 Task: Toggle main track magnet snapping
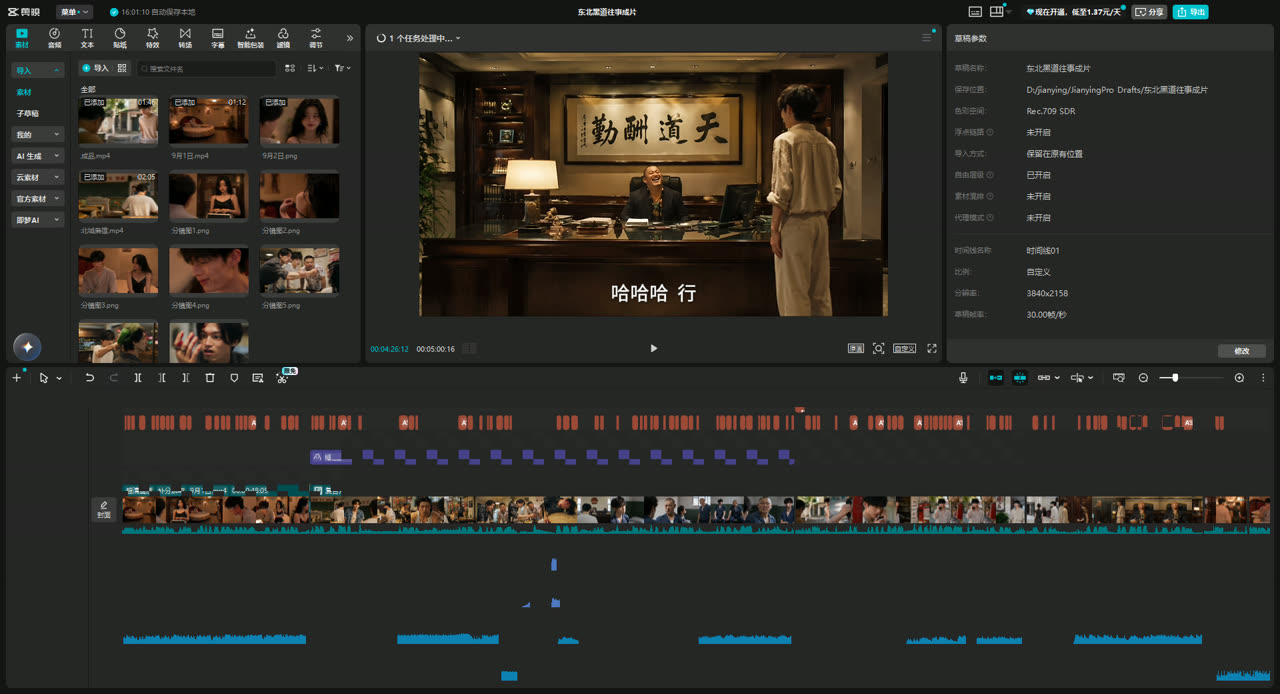pos(996,378)
